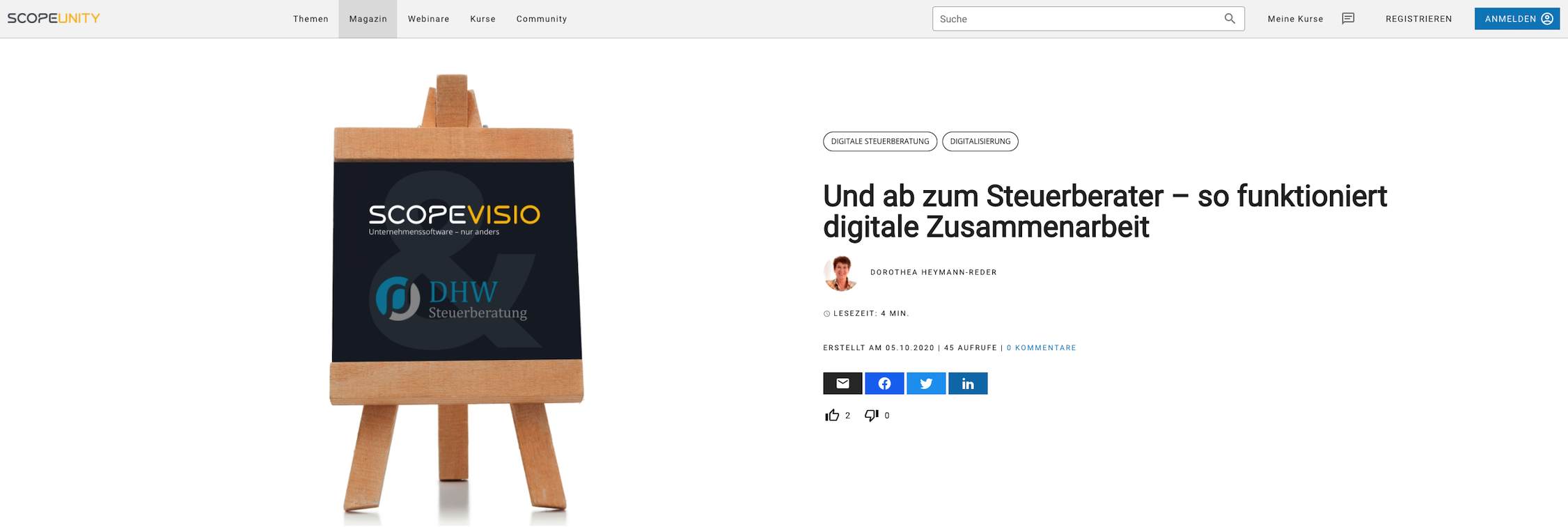Click the ScopeUnity logo
This screenshot has width=1568, height=527.
(54, 18)
